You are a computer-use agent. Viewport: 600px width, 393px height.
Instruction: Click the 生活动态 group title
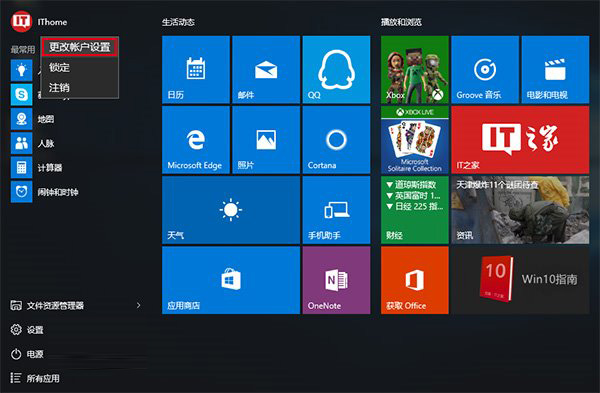(178, 22)
